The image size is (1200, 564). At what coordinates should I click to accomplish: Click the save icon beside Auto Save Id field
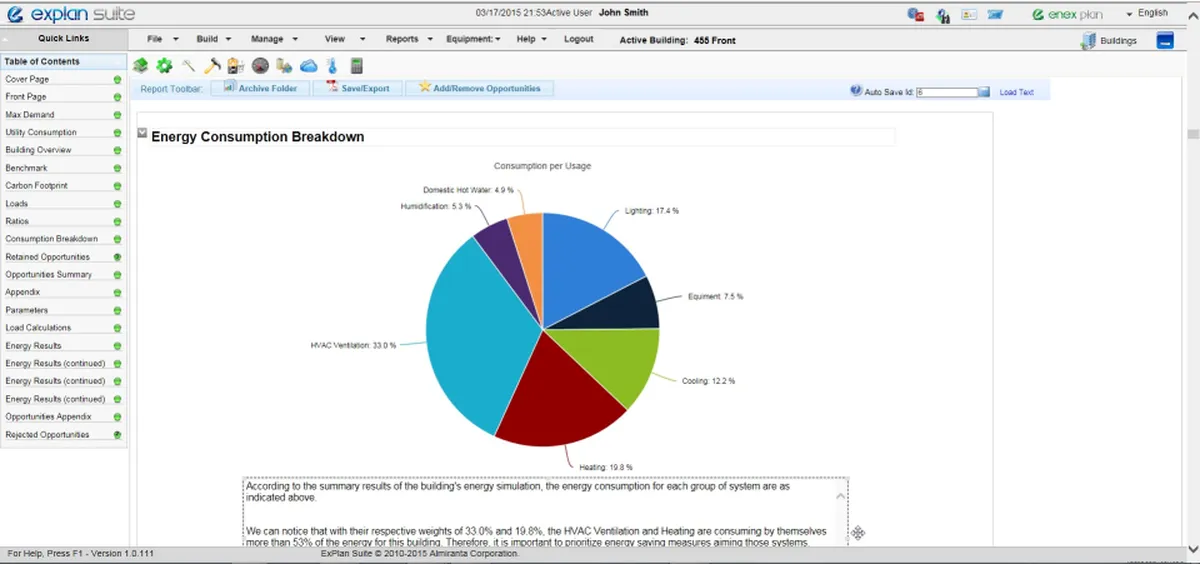coord(984,92)
